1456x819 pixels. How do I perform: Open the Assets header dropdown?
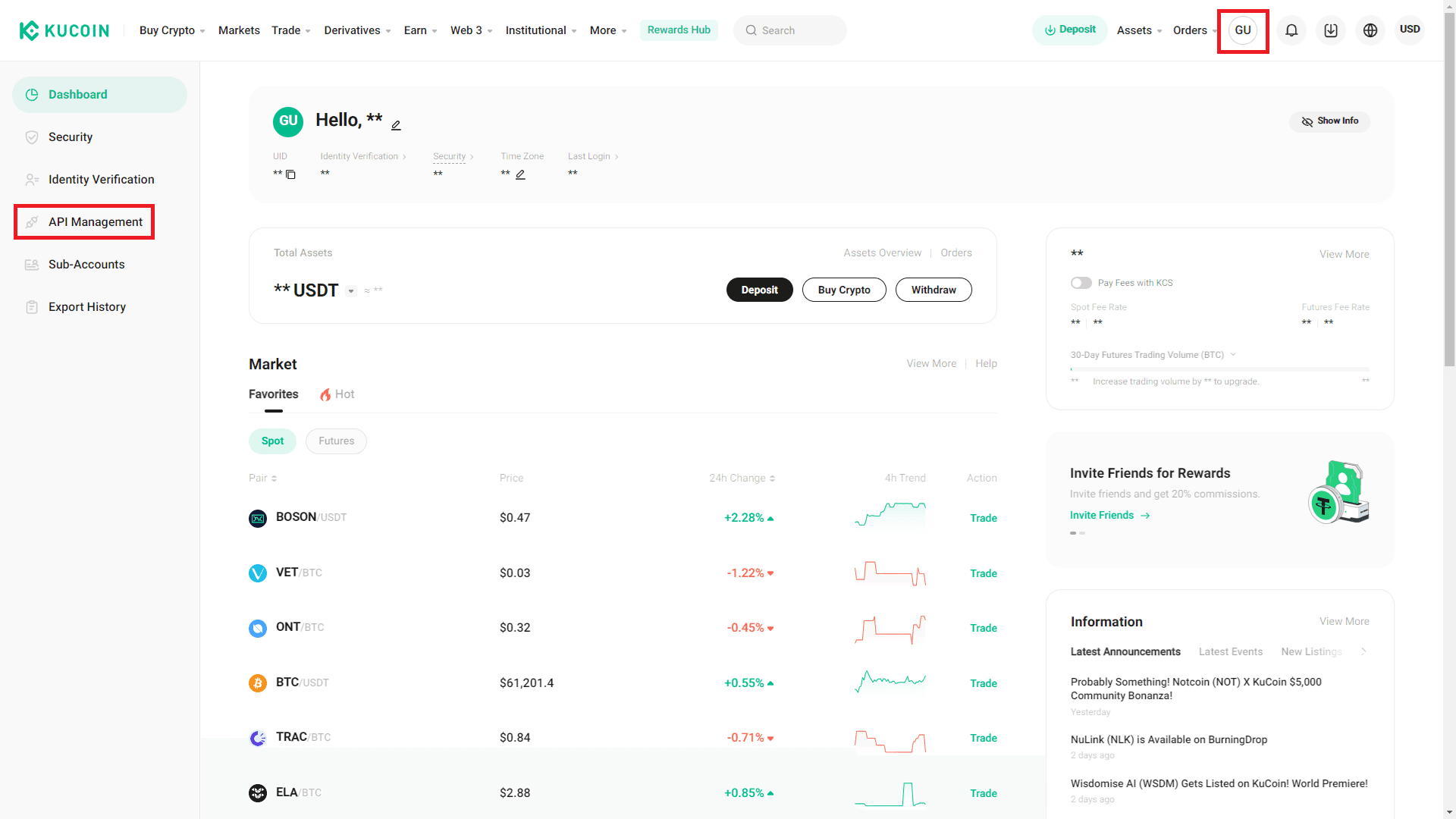pos(1139,30)
